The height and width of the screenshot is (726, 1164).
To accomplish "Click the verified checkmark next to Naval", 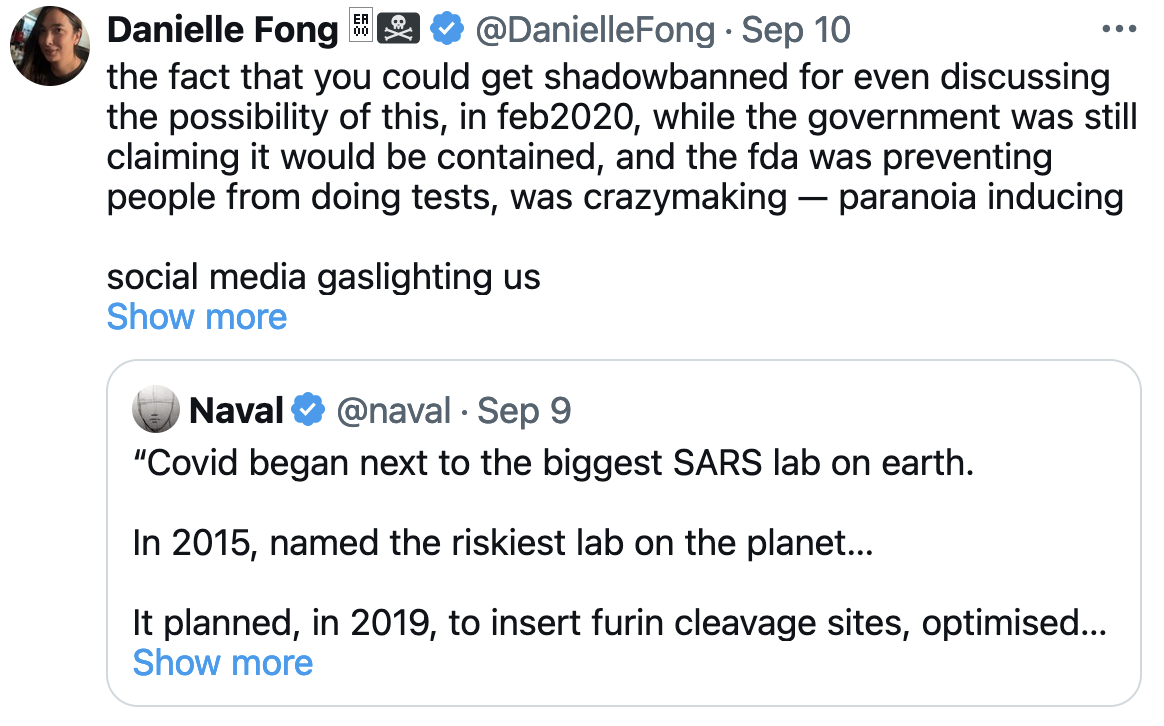I will 307,410.
